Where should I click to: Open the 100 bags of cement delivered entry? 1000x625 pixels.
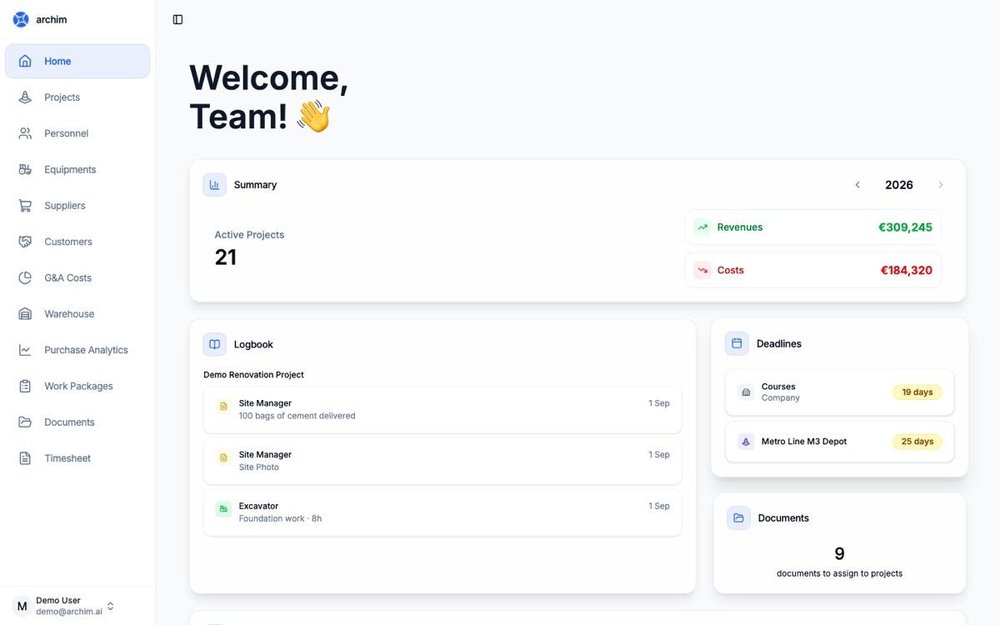443,409
